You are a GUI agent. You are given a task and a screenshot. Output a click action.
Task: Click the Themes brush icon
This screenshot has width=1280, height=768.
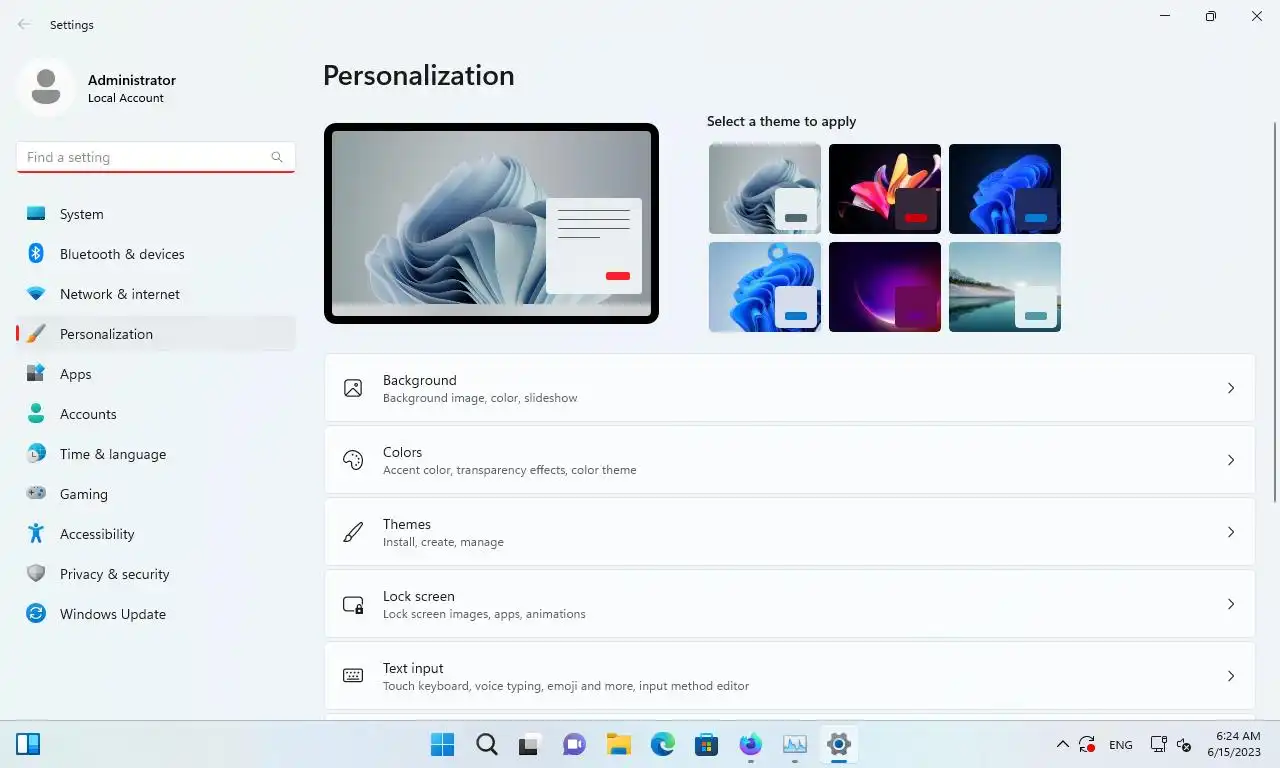tap(353, 532)
